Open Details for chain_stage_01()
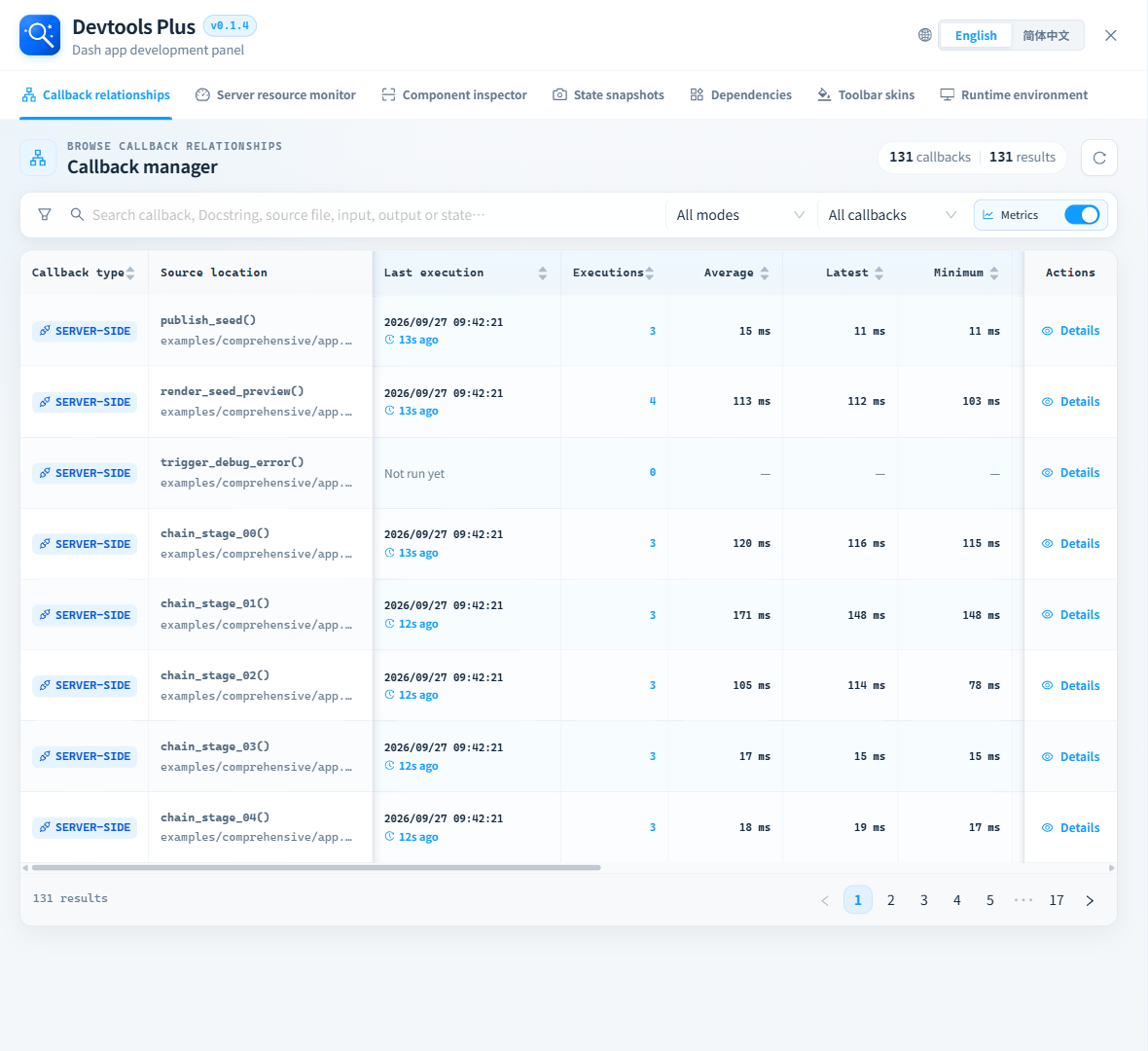The height and width of the screenshot is (1051, 1148). (x=1070, y=614)
